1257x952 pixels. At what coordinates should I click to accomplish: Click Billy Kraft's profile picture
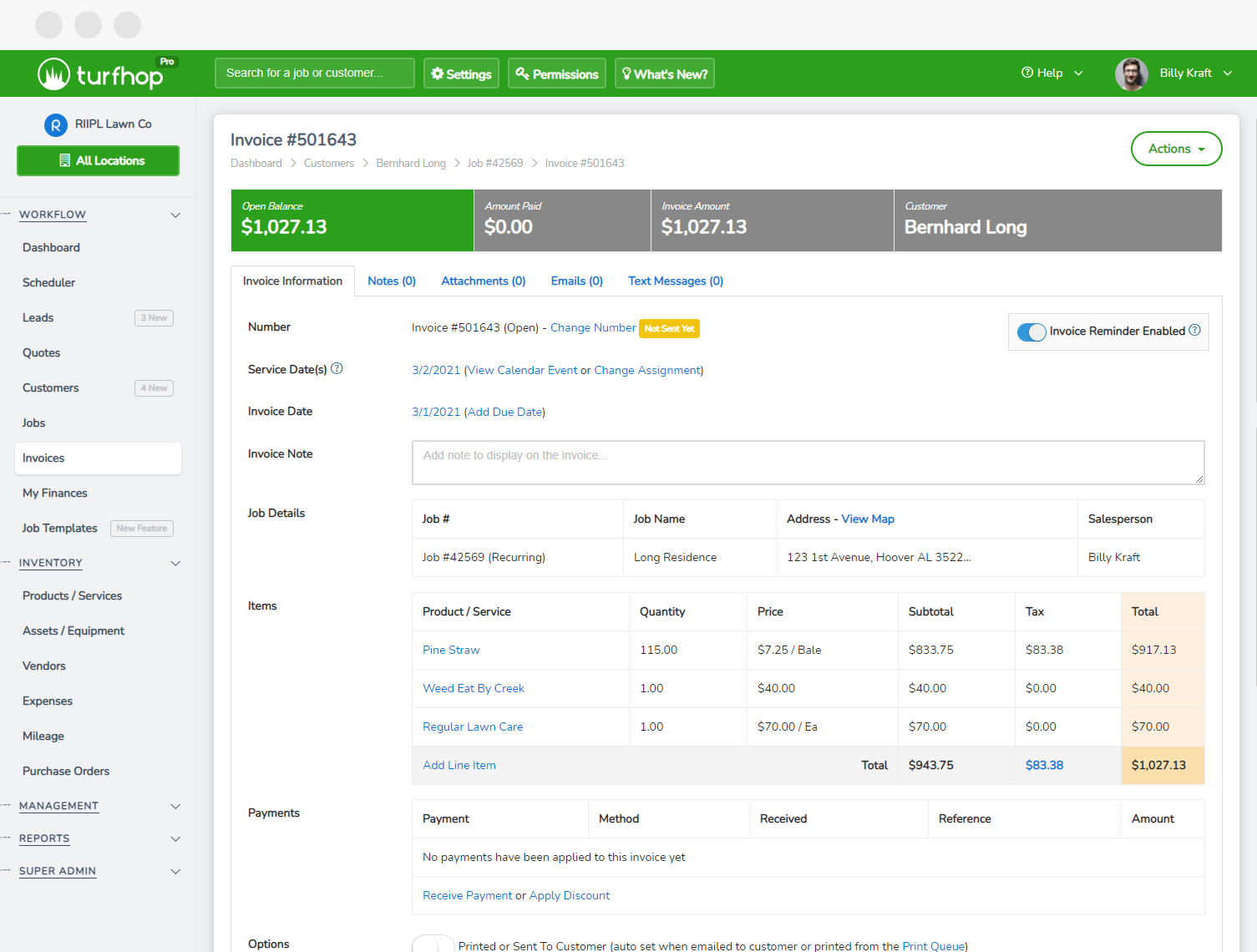pyautogui.click(x=1131, y=73)
